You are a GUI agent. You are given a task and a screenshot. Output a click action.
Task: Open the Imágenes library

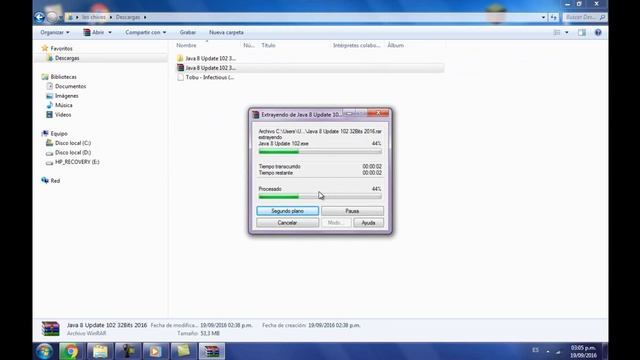point(67,96)
